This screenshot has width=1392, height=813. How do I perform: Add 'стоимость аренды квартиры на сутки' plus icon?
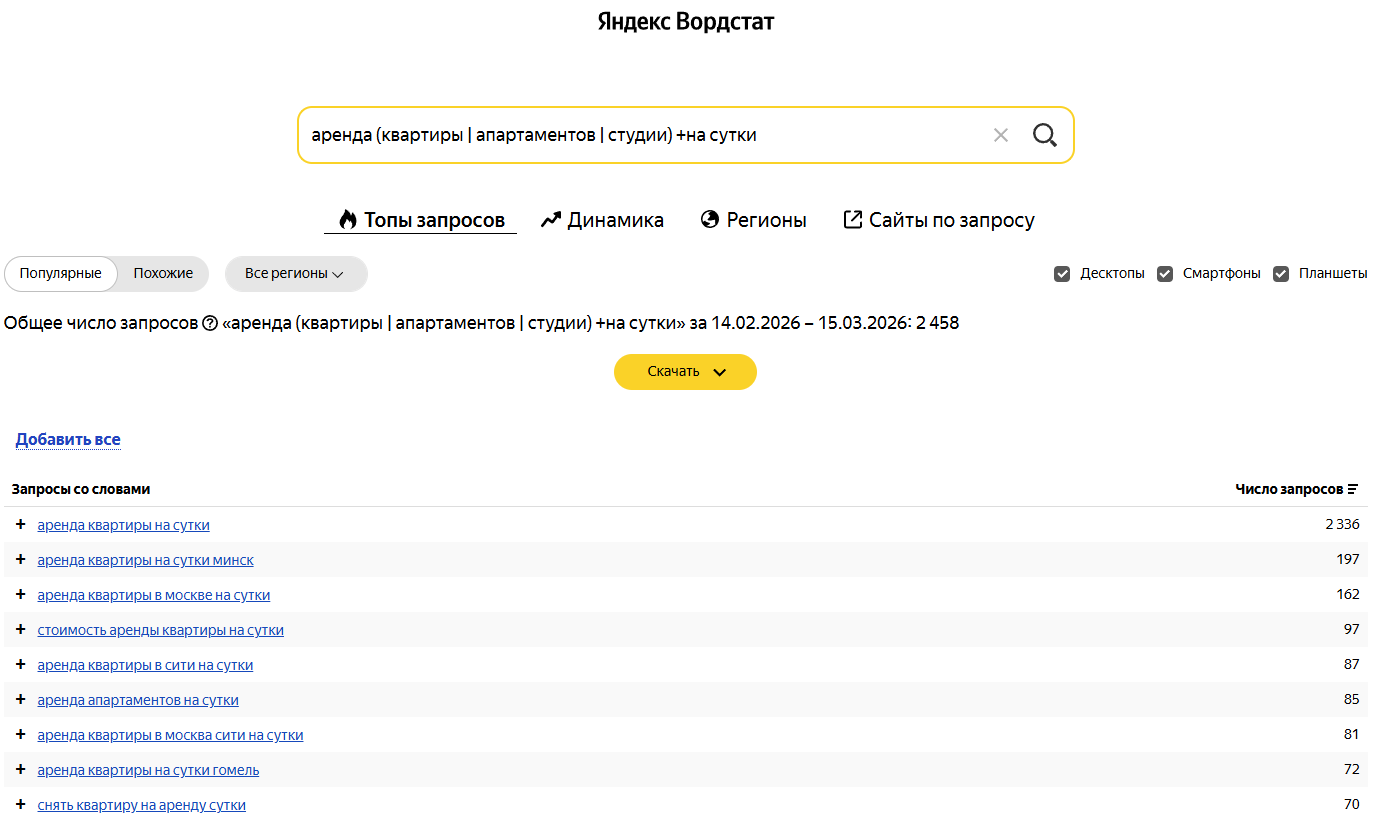[x=20, y=629]
